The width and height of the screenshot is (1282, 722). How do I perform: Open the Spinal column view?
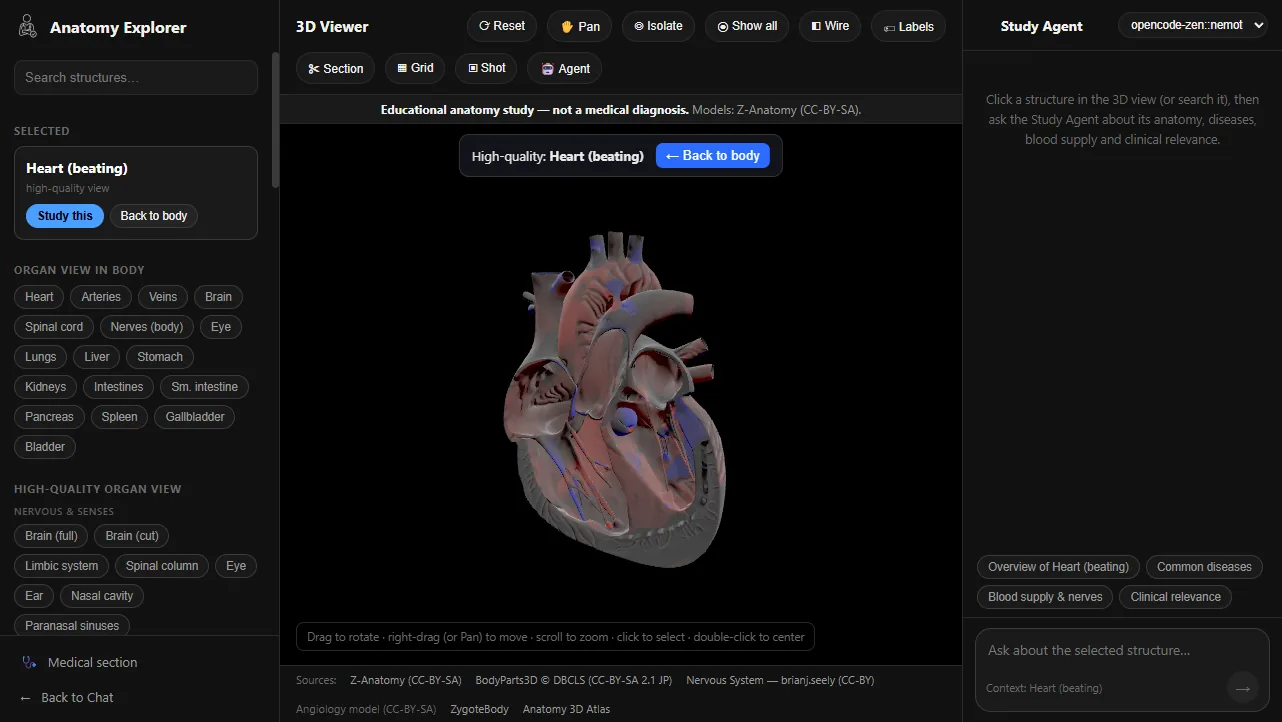click(162, 566)
